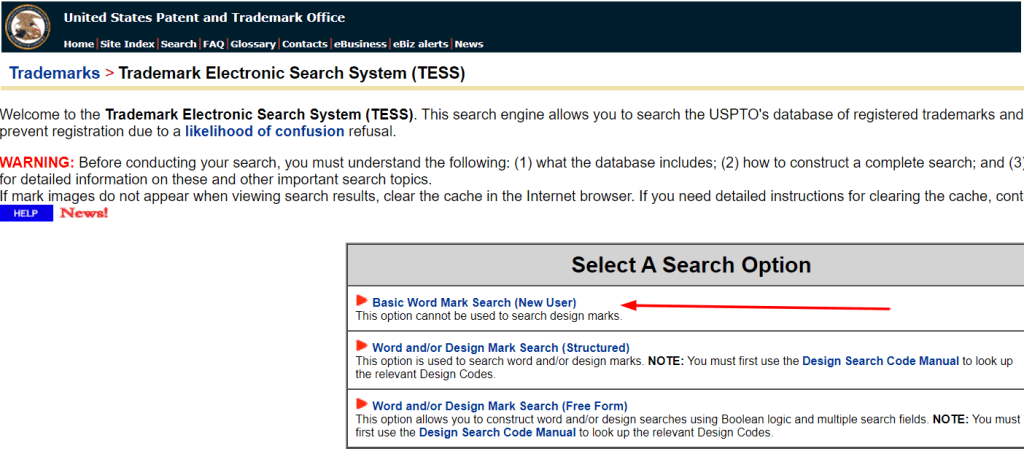Select Basic Word Mark Search (New User)

tap(474, 303)
